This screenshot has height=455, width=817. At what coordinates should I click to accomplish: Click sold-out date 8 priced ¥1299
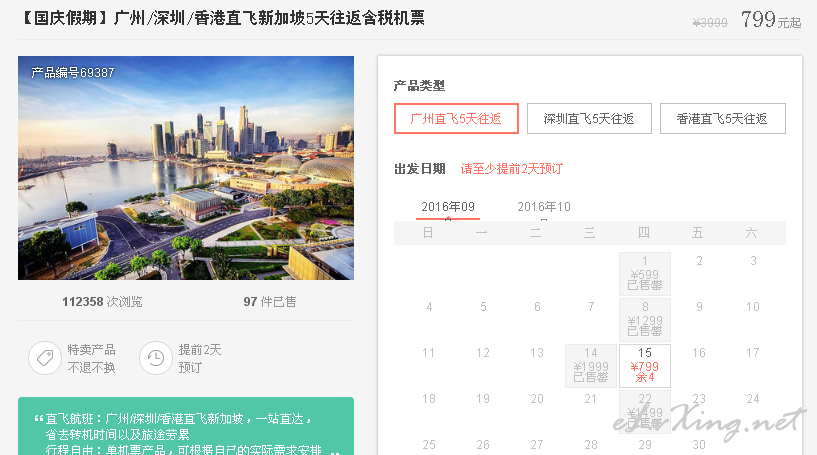(645, 319)
